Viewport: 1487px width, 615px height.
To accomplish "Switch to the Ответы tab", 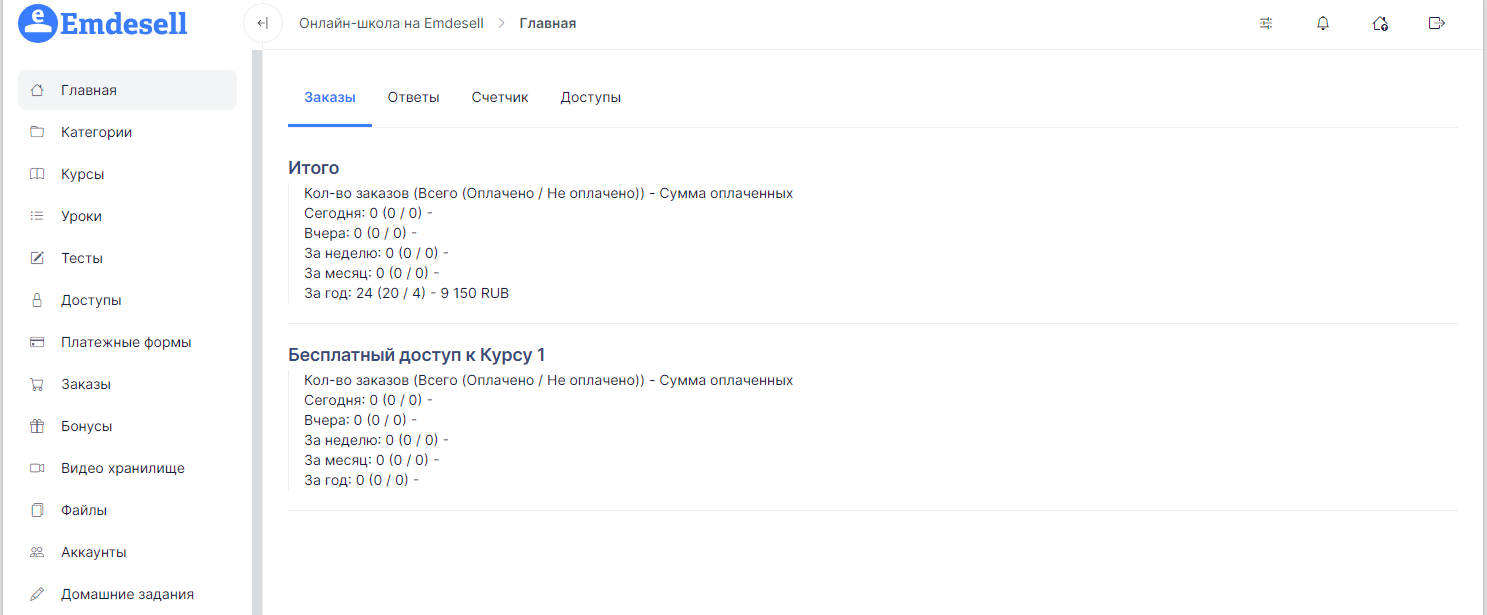I will point(413,97).
